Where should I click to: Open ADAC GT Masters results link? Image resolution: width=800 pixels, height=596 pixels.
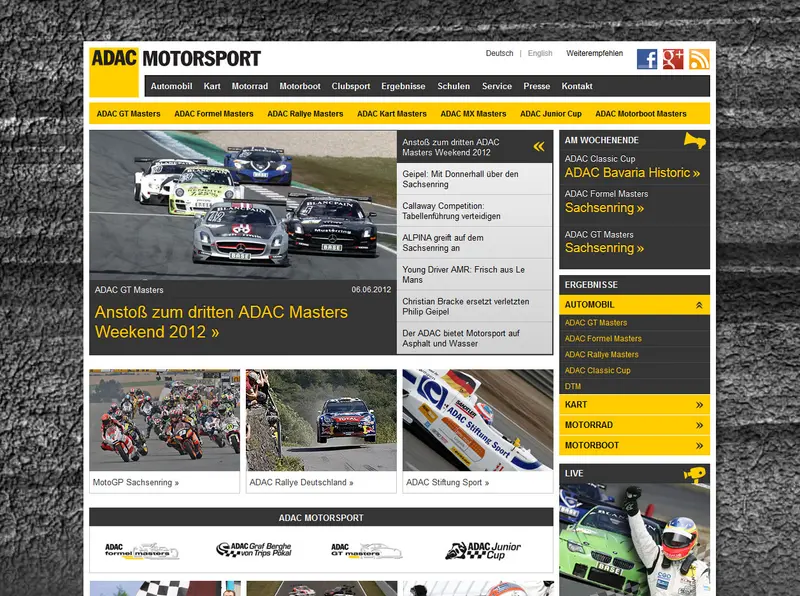tap(595, 323)
